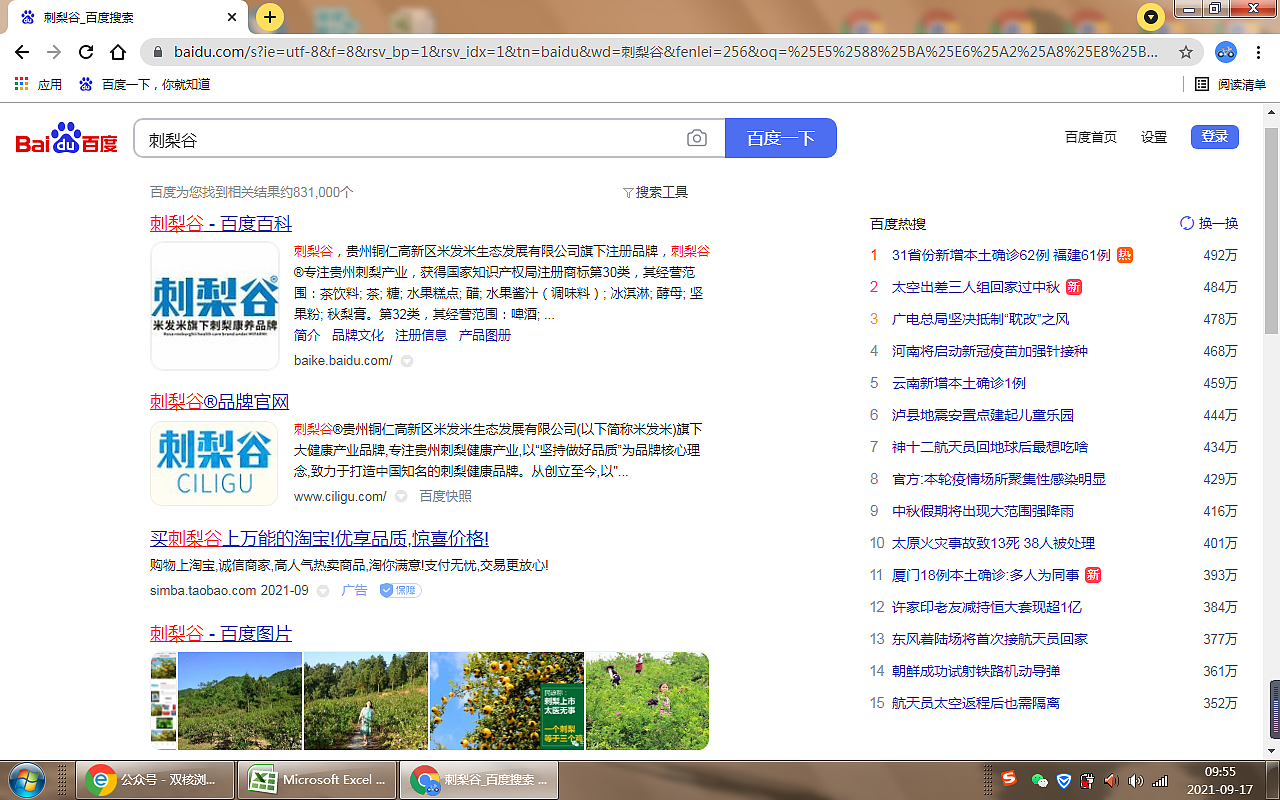Image resolution: width=1280 pixels, height=800 pixels.
Task: Open hot search 朝鲜成功试射铁路机动导弹
Action: coord(976,671)
